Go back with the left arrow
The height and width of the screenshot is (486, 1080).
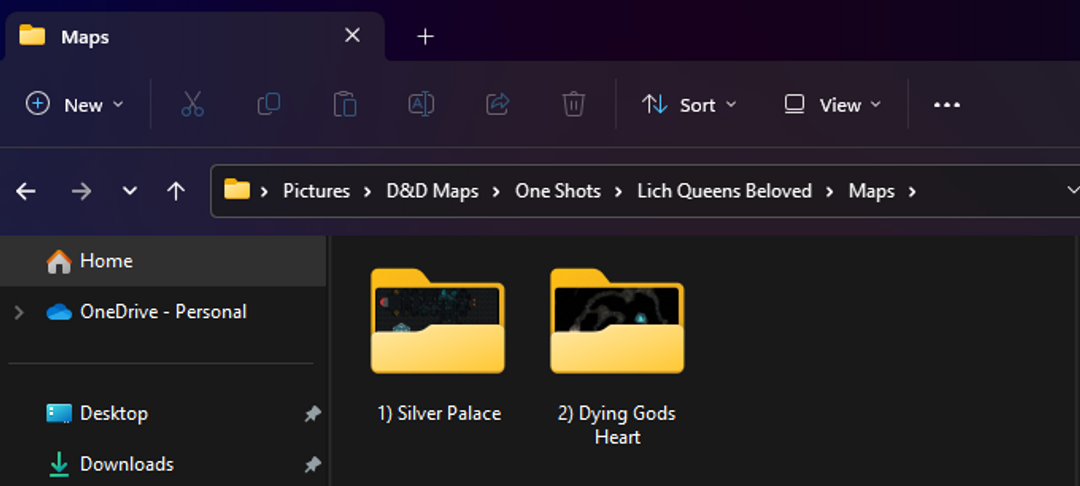click(x=26, y=191)
